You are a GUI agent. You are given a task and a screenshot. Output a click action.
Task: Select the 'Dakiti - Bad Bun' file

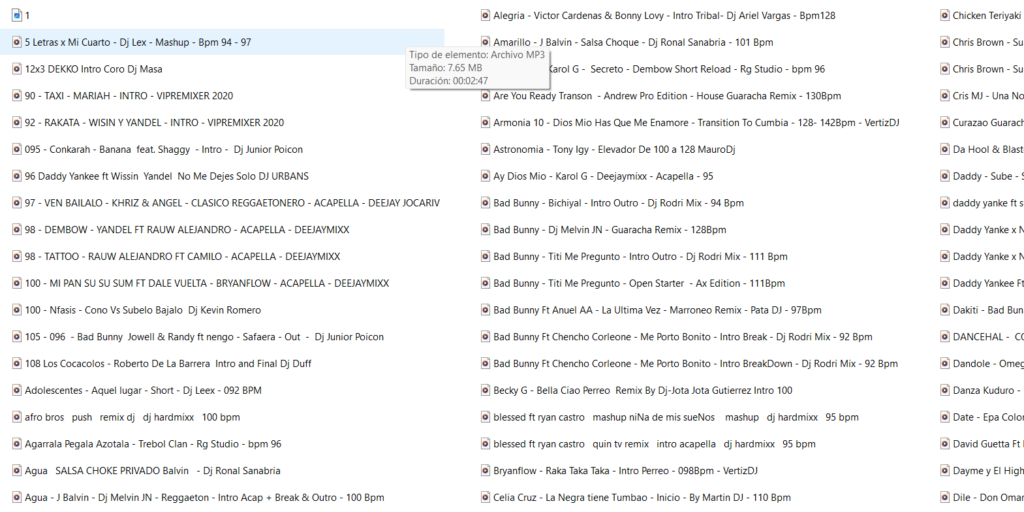[988, 310]
